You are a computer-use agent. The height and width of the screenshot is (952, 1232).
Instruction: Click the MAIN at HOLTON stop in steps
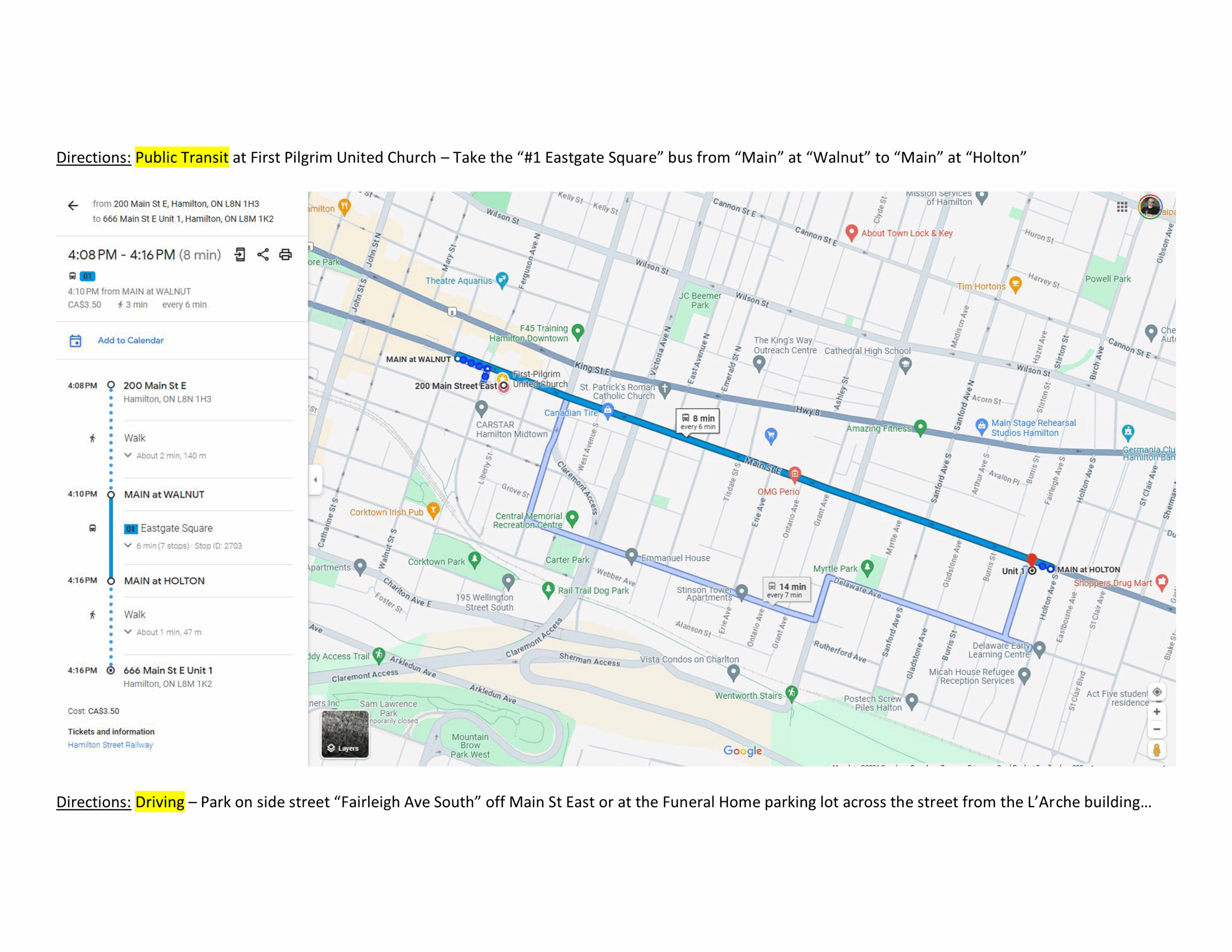[x=164, y=580]
